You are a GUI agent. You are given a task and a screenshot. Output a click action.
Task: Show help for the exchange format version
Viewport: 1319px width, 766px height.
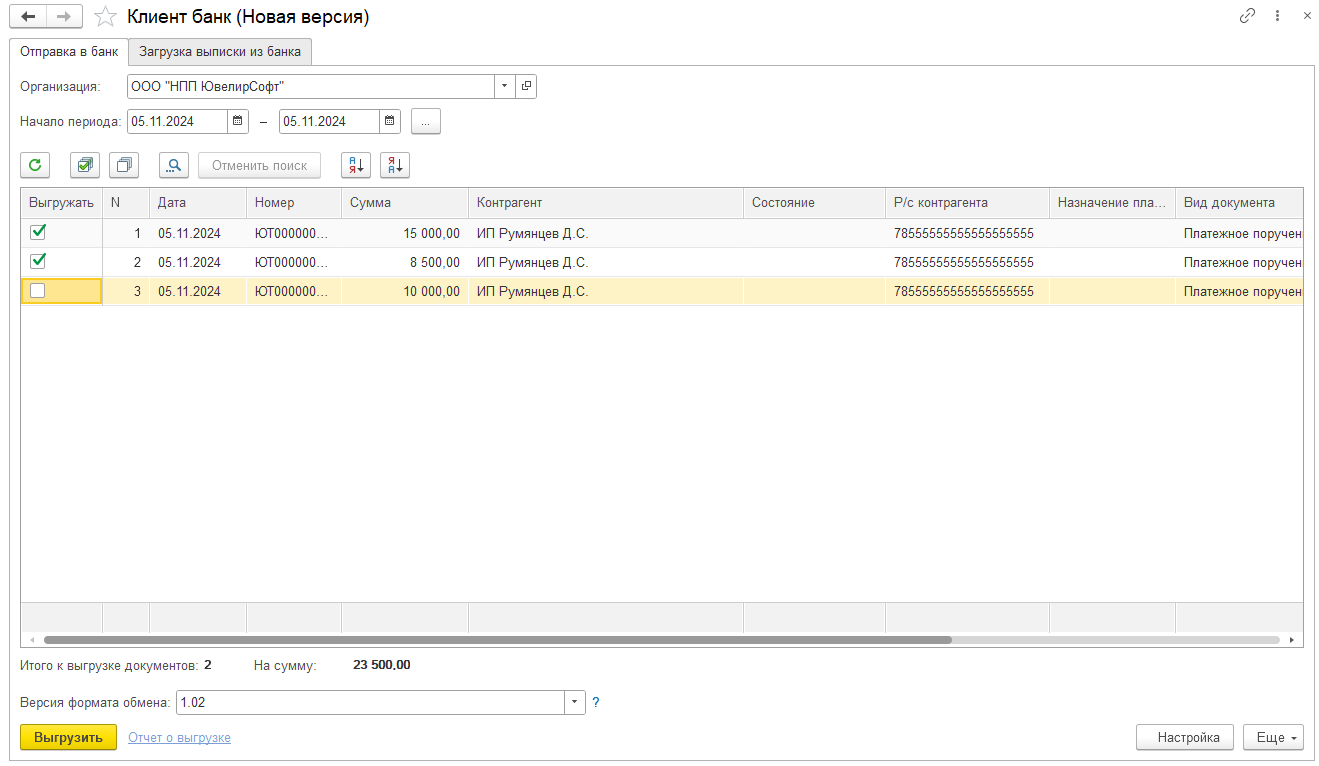click(x=596, y=702)
